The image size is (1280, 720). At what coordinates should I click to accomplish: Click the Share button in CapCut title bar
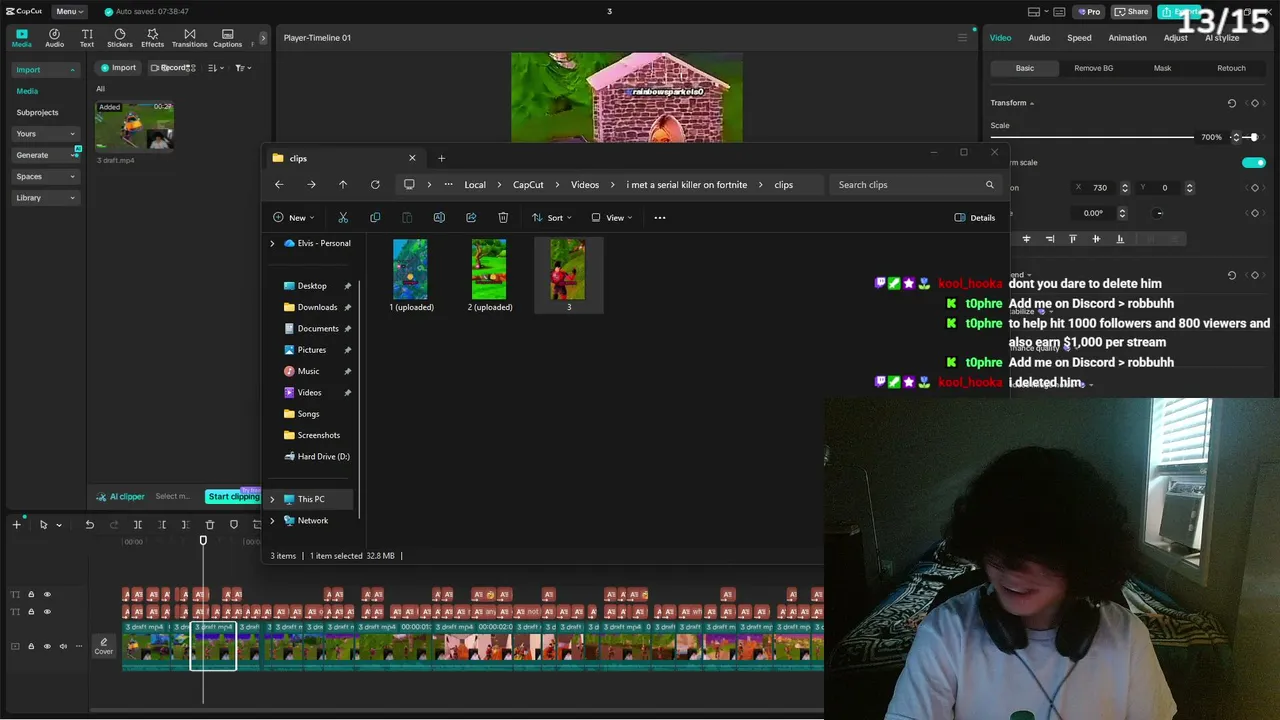(x=1131, y=12)
